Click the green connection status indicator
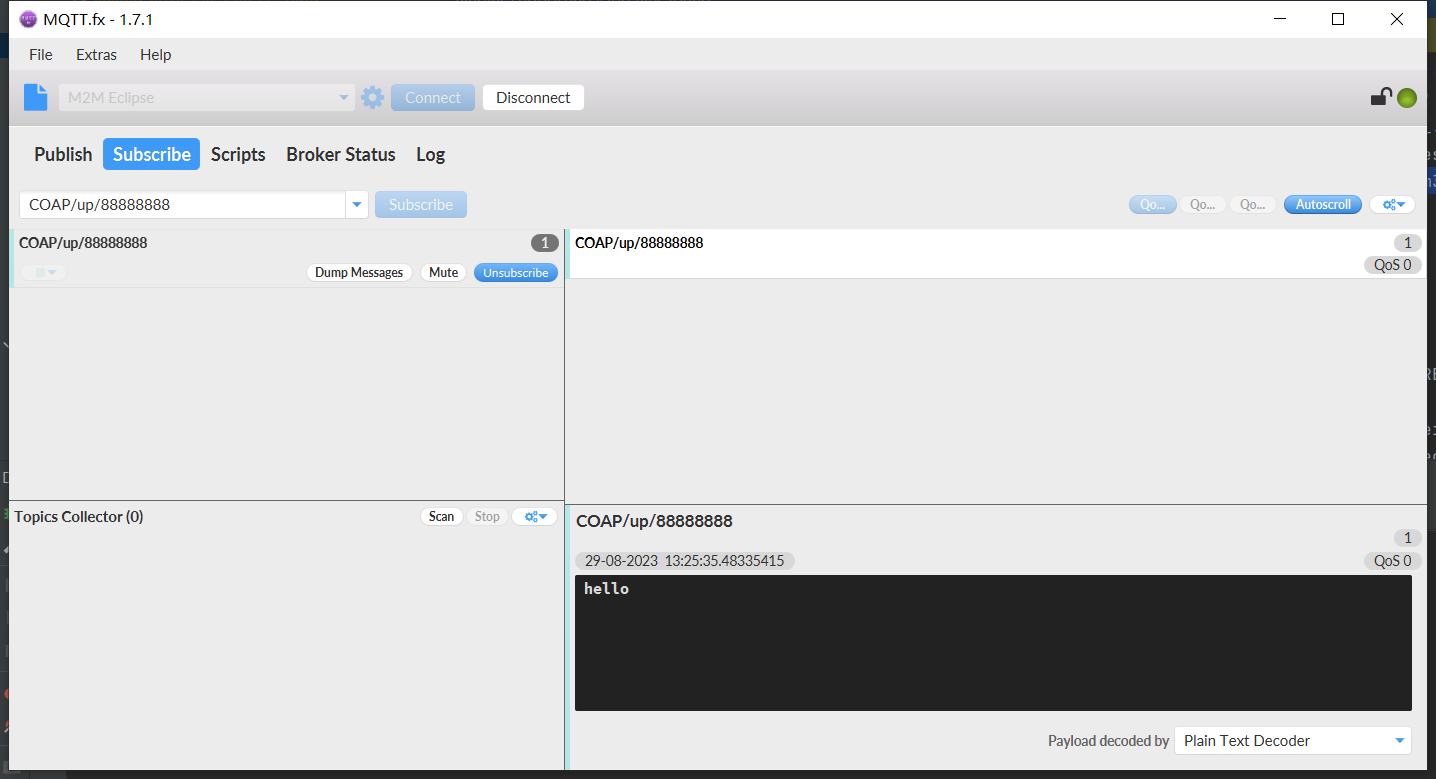The width and height of the screenshot is (1436, 779). pos(1406,98)
